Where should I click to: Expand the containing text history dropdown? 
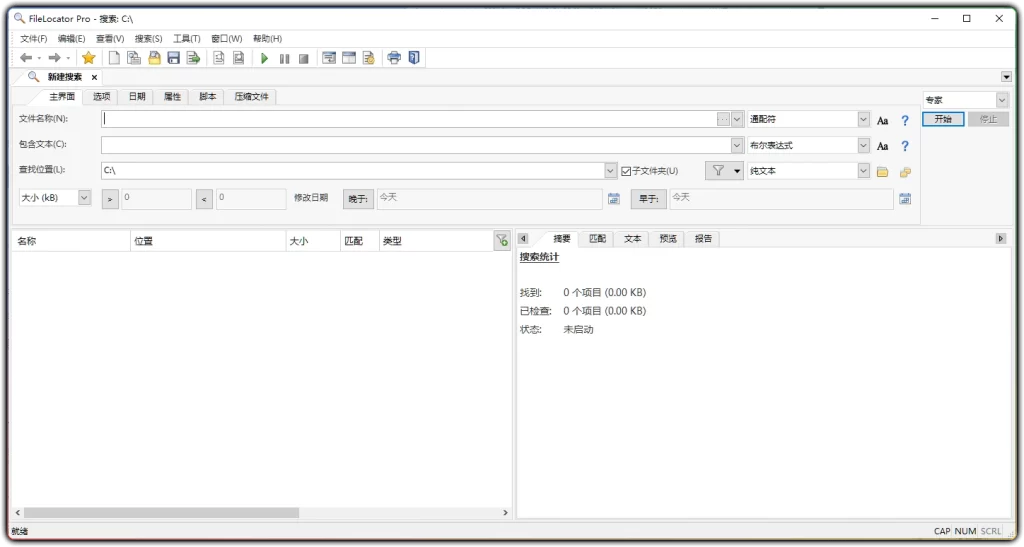point(737,145)
